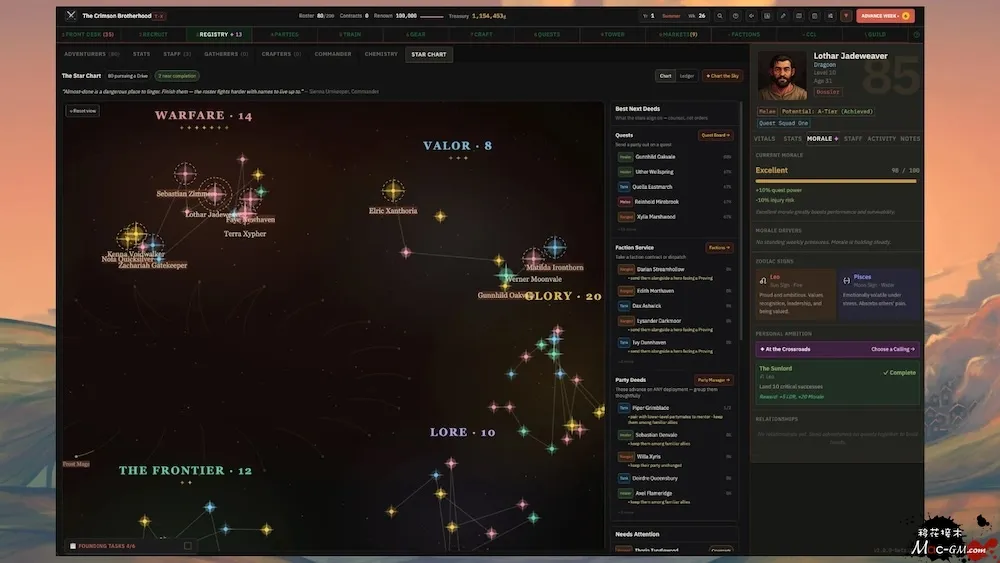Screen dimensions: 1000x563
Task: Switch to Commander sub-tab
Action: coord(333,54)
